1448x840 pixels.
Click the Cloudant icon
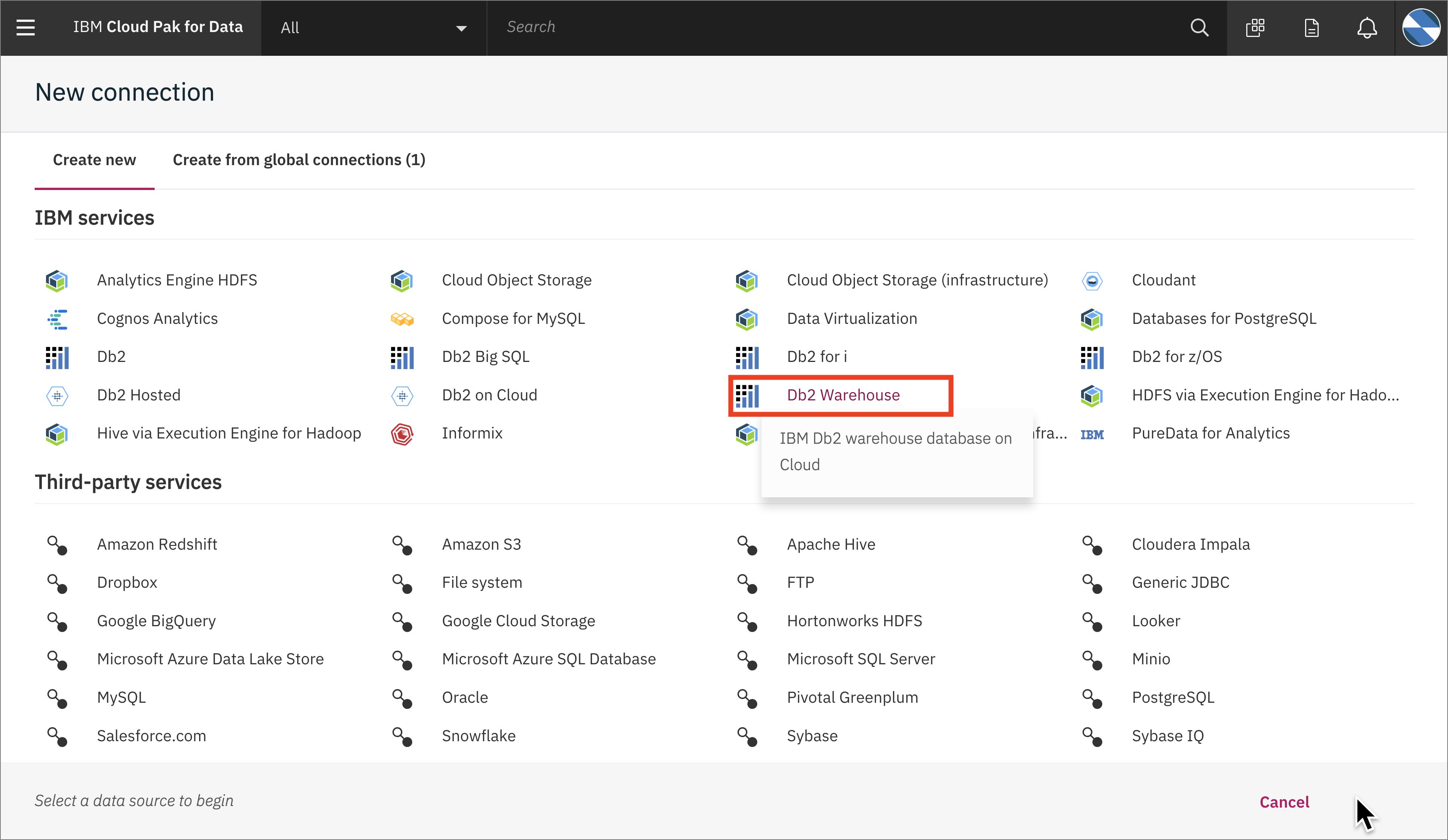[x=1092, y=281]
